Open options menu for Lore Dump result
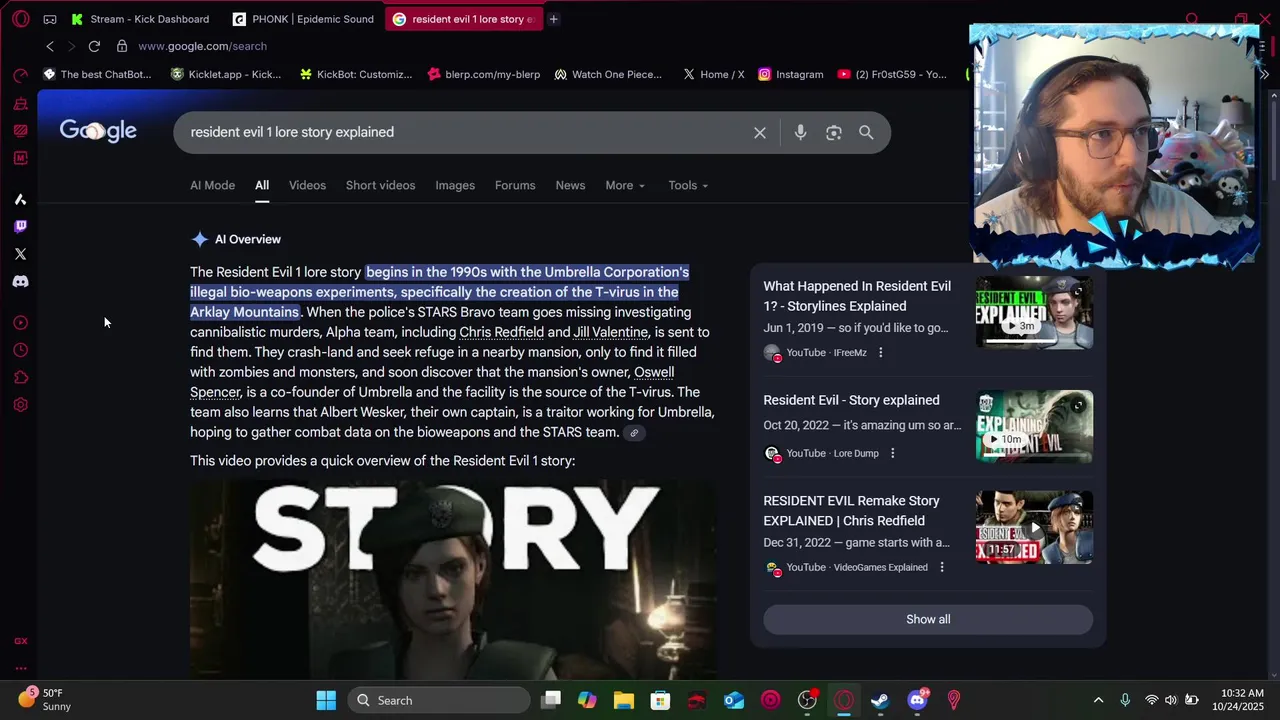Viewport: 1280px width, 720px height. [x=892, y=453]
